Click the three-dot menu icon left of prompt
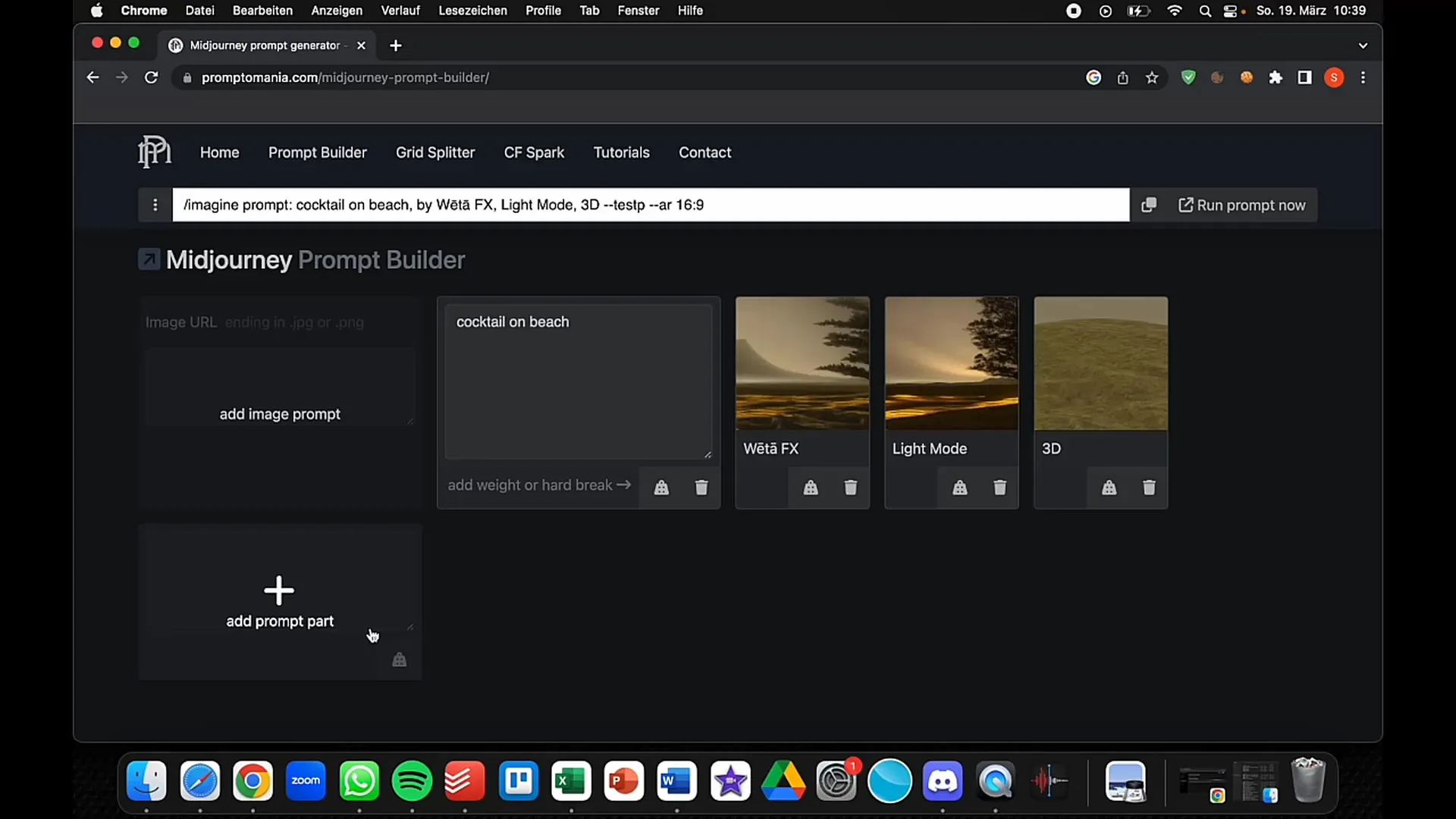 click(x=155, y=205)
